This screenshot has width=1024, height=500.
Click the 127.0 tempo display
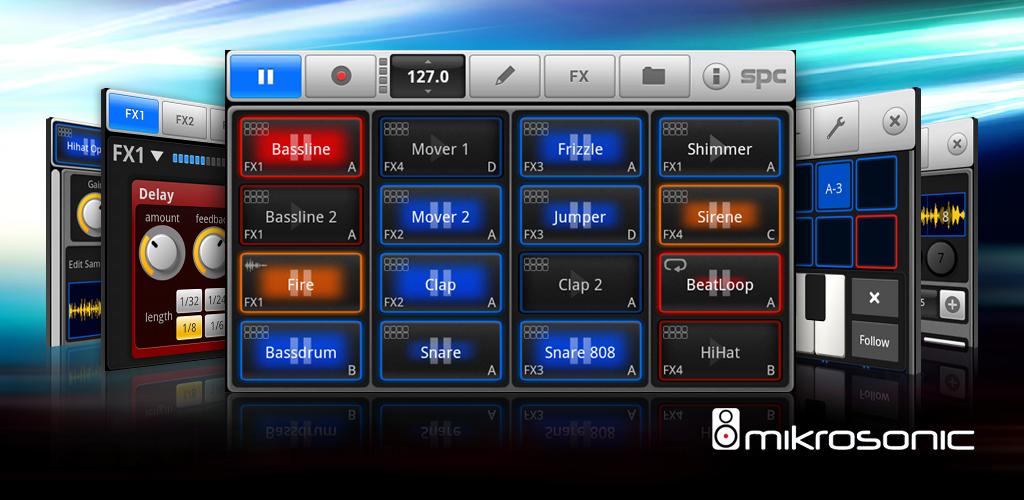[428, 76]
